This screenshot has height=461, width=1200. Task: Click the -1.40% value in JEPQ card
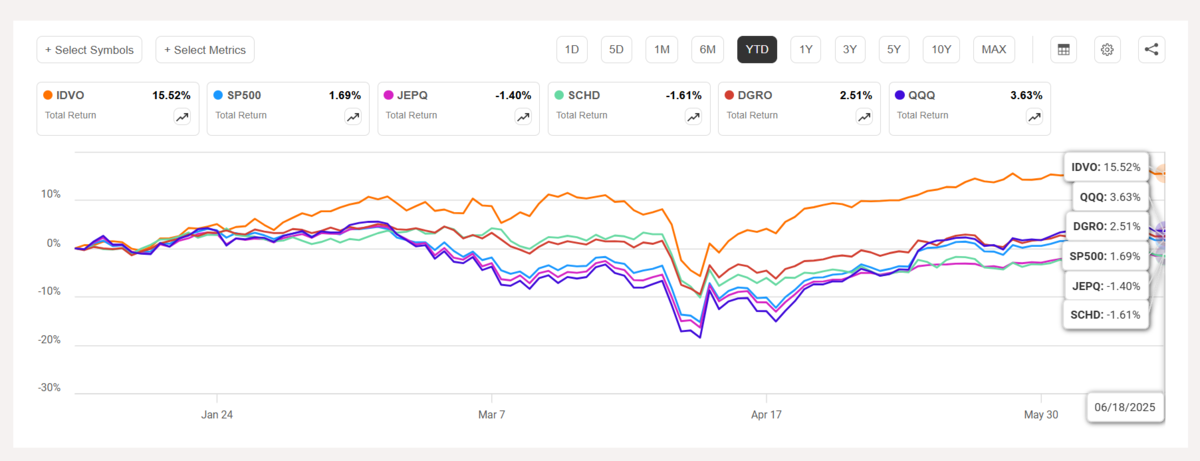click(513, 95)
